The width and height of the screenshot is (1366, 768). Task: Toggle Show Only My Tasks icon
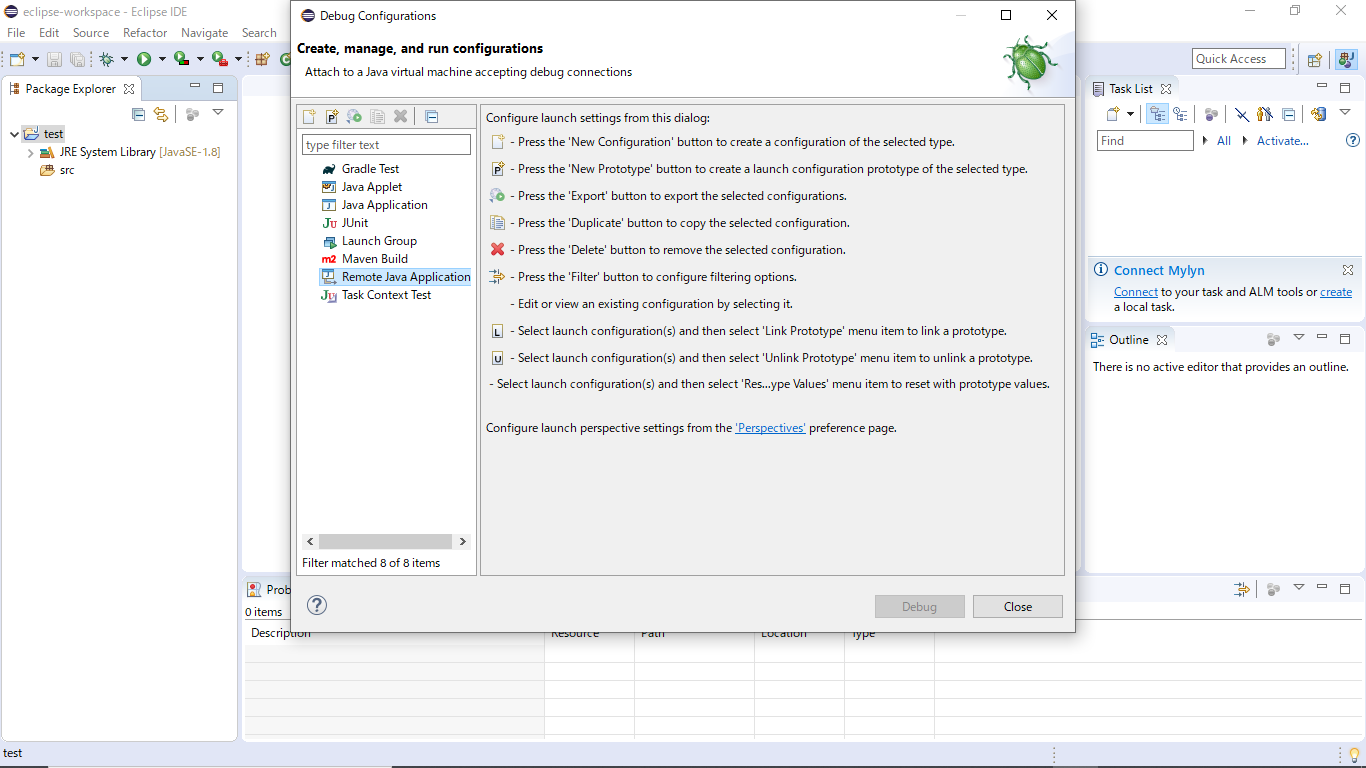tap(1265, 115)
